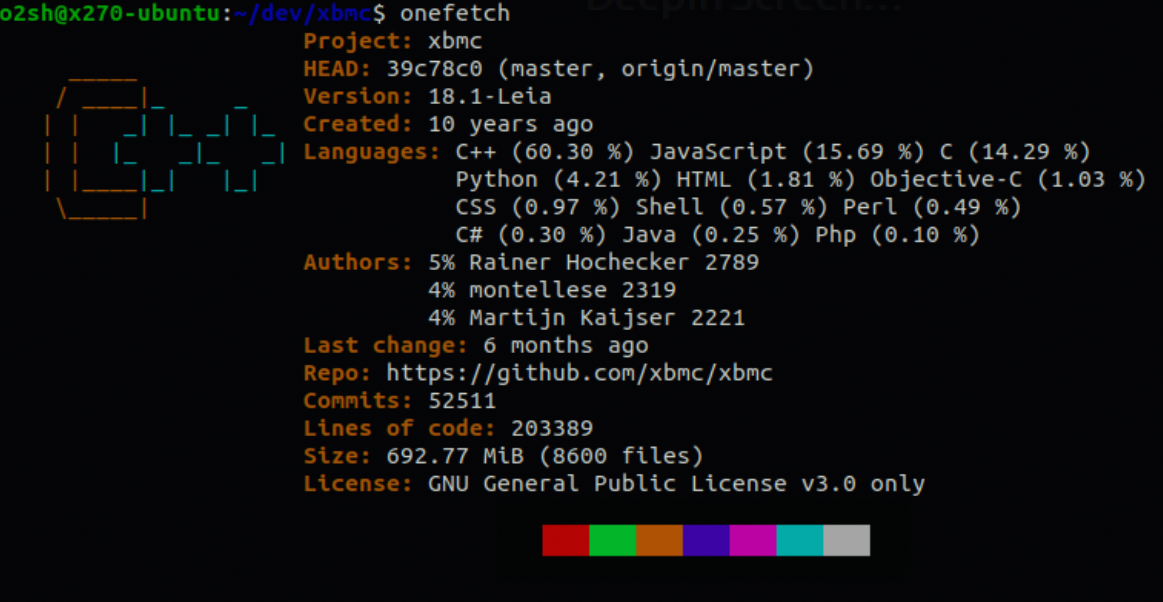Click the created value '10 years ago'

(x=510, y=125)
